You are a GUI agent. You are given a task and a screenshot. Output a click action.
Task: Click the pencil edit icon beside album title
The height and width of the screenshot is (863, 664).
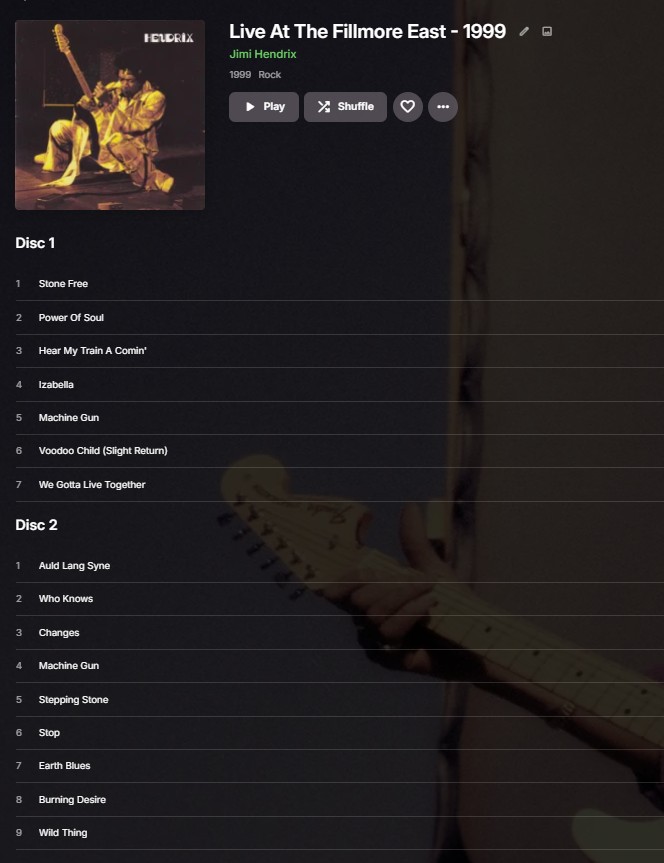(x=524, y=31)
